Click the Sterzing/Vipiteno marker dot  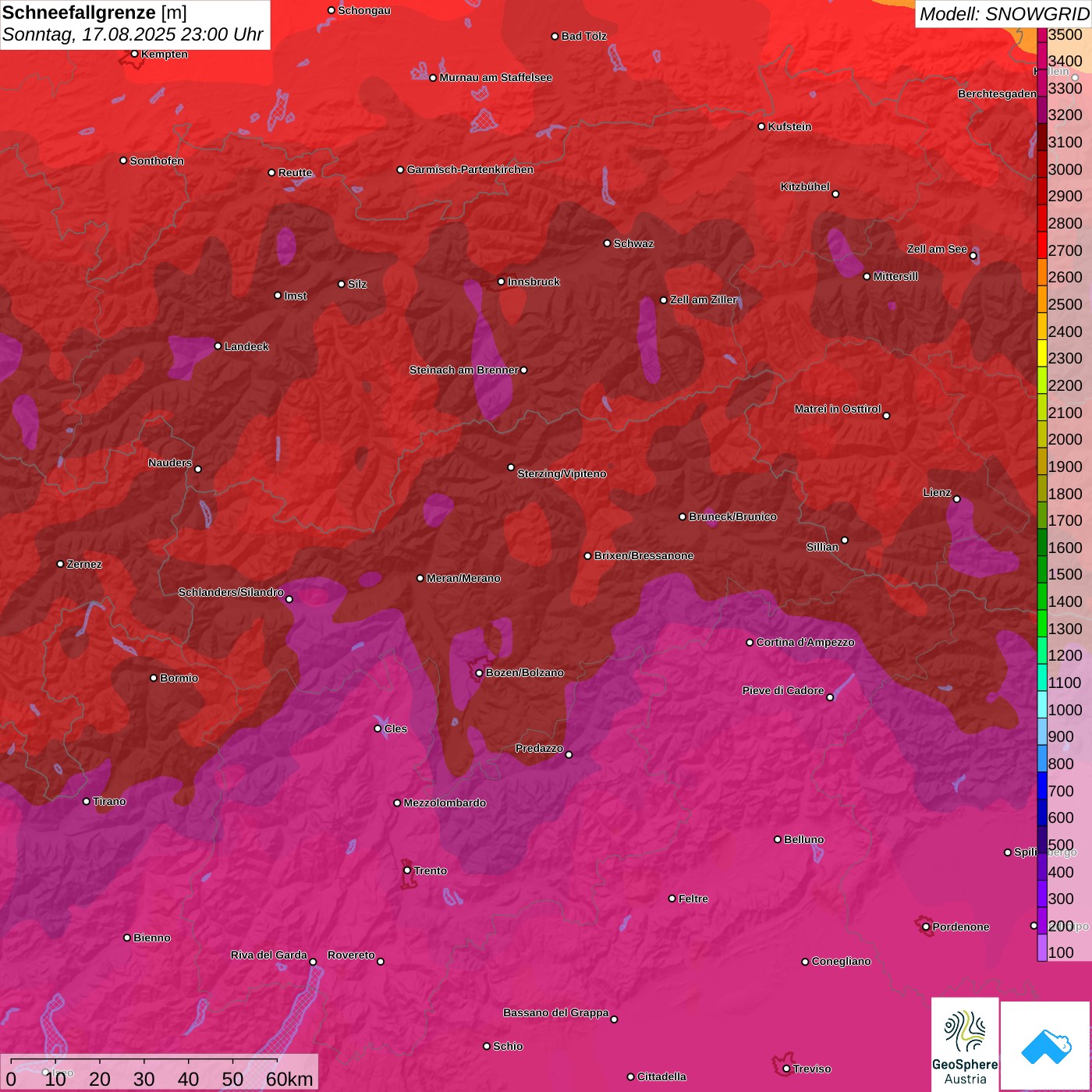[x=511, y=468]
